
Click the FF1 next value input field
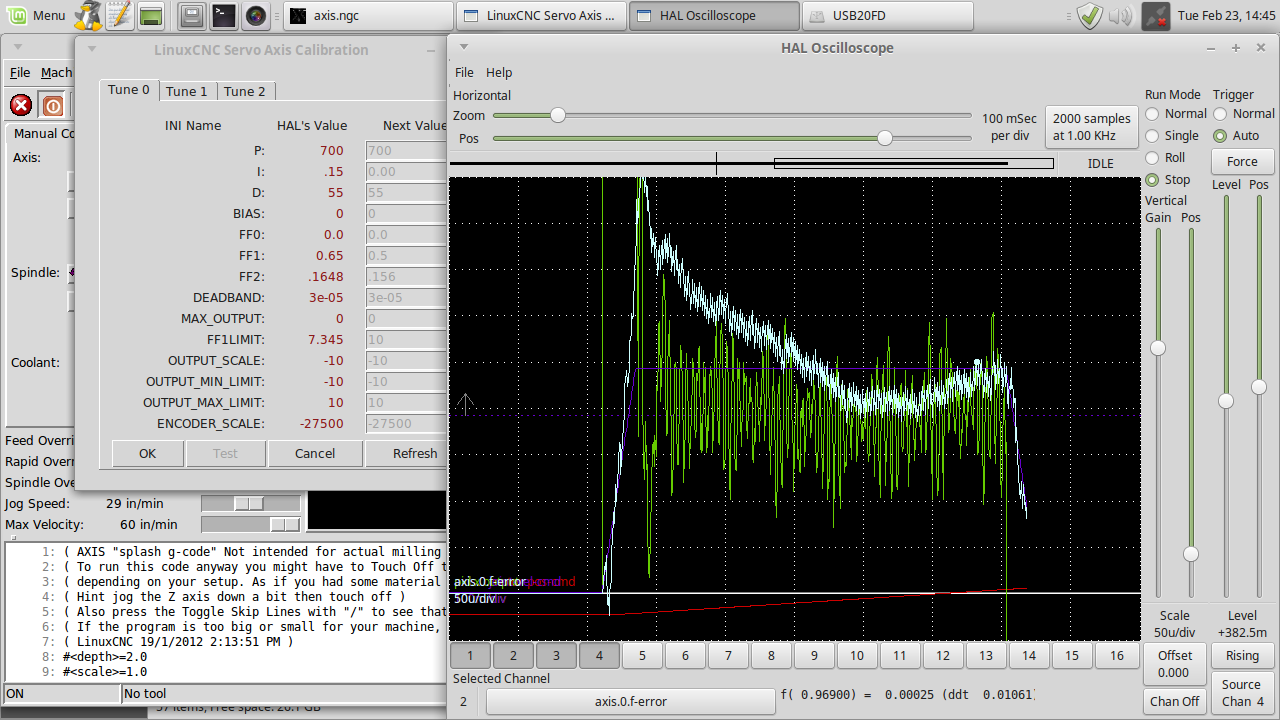click(x=406, y=255)
